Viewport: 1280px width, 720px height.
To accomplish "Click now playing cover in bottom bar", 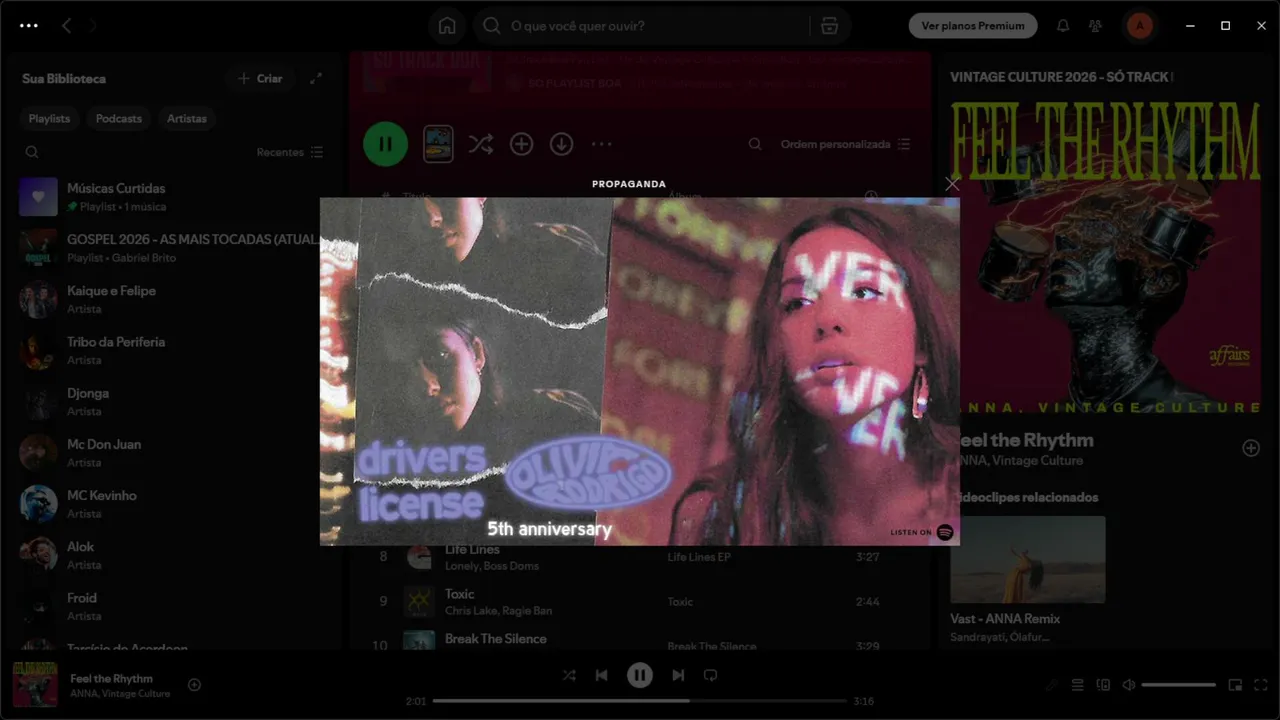I will tap(35, 685).
